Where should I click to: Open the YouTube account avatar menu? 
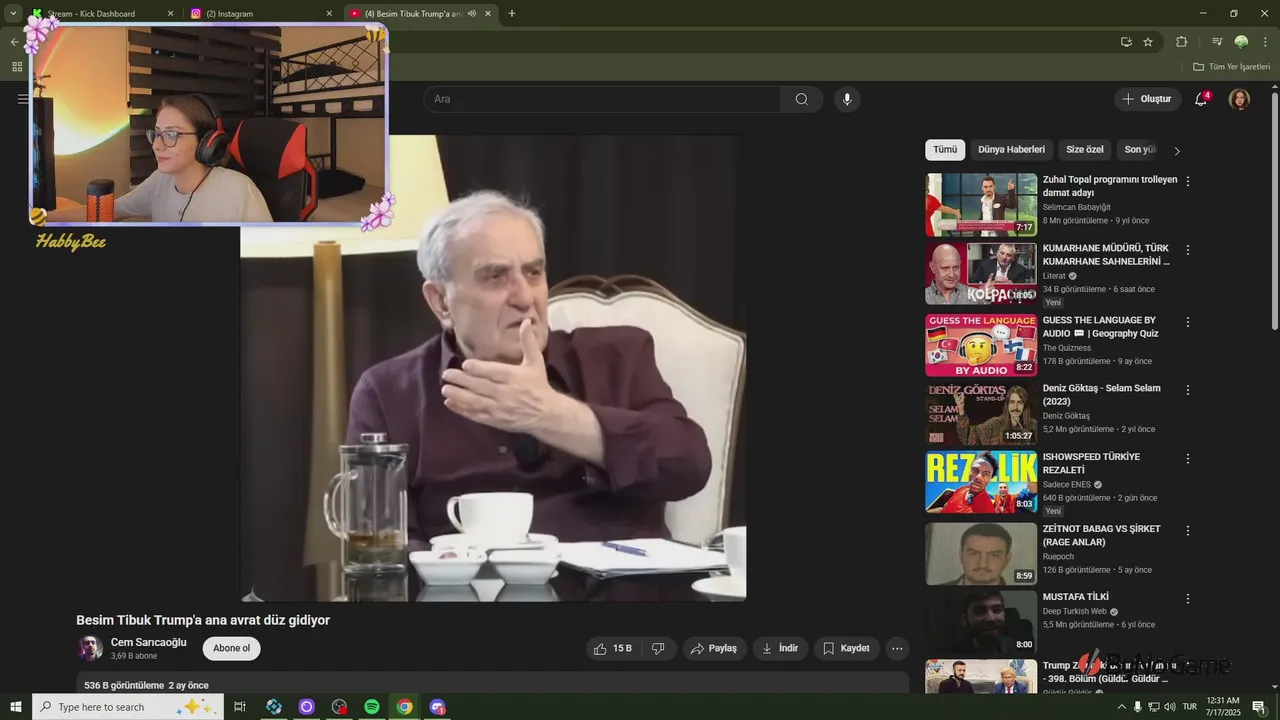tap(1239, 99)
